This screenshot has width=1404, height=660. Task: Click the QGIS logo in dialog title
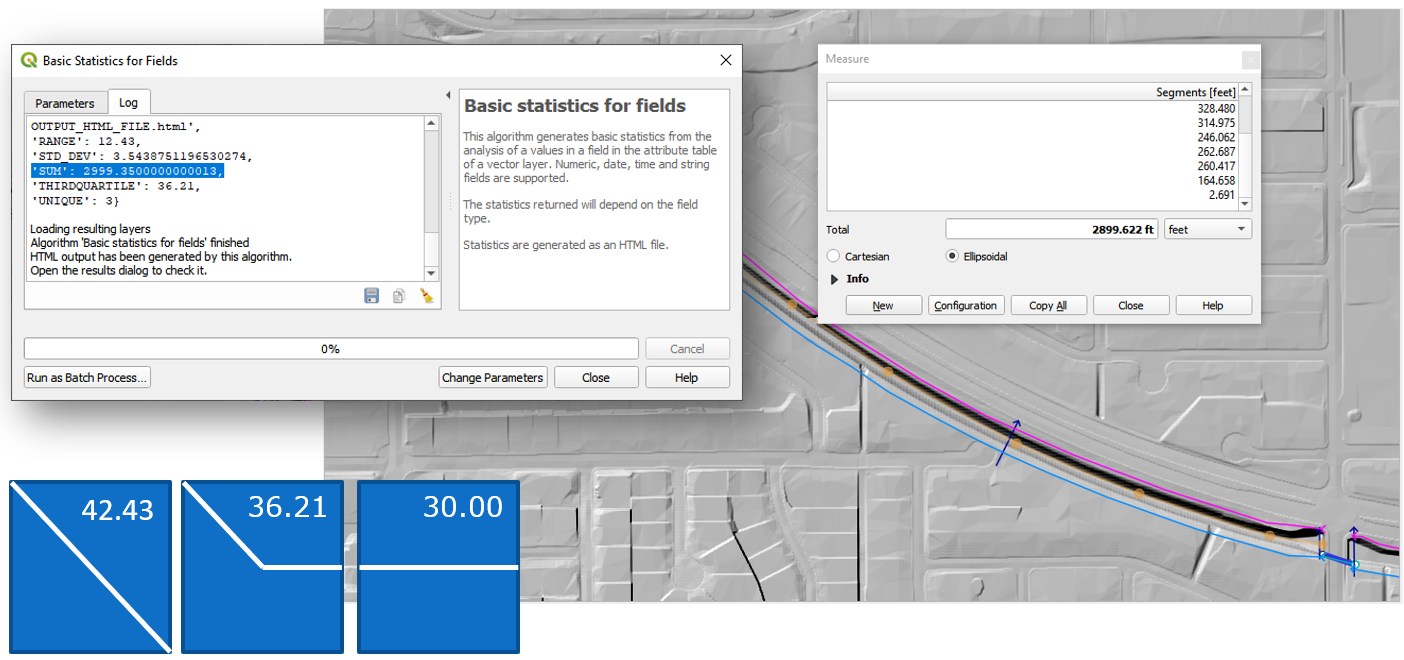pyautogui.click(x=29, y=60)
